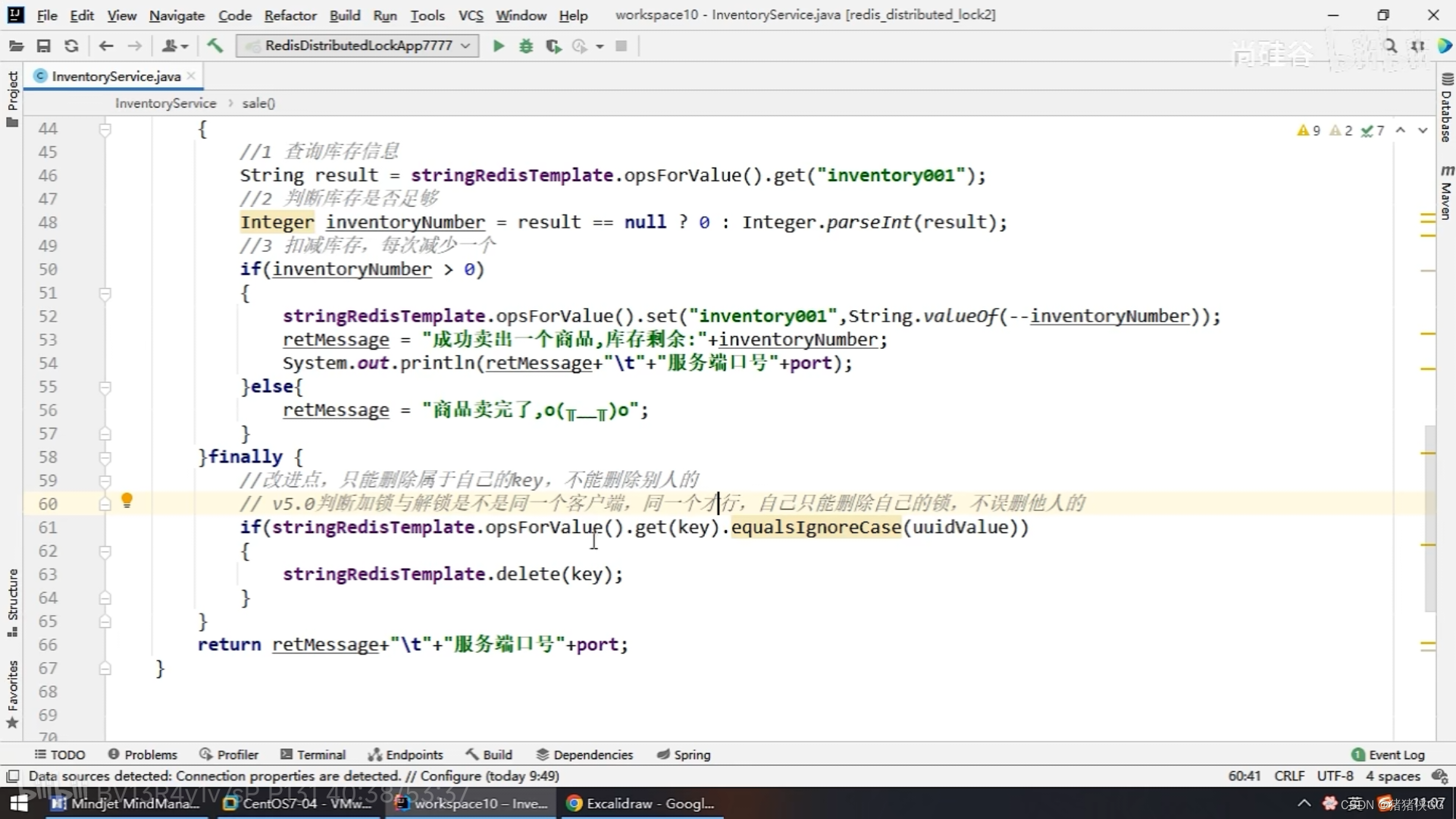Screen dimensions: 1456x819
Task: Expand the run-more dropdown arrow beside profiler
Action: (600, 46)
